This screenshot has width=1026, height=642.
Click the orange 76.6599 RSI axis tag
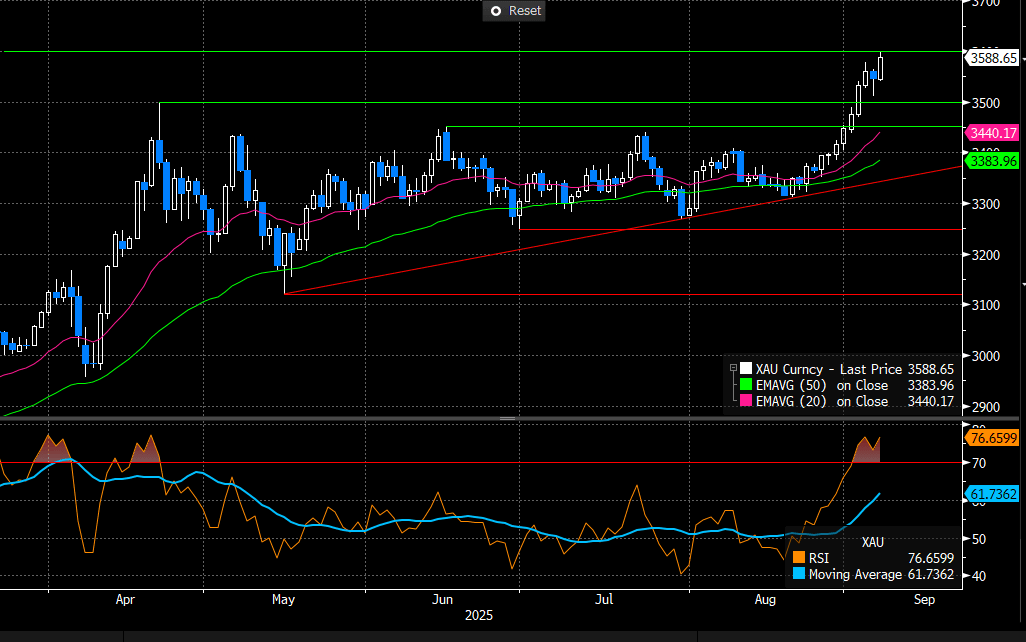click(x=992, y=437)
